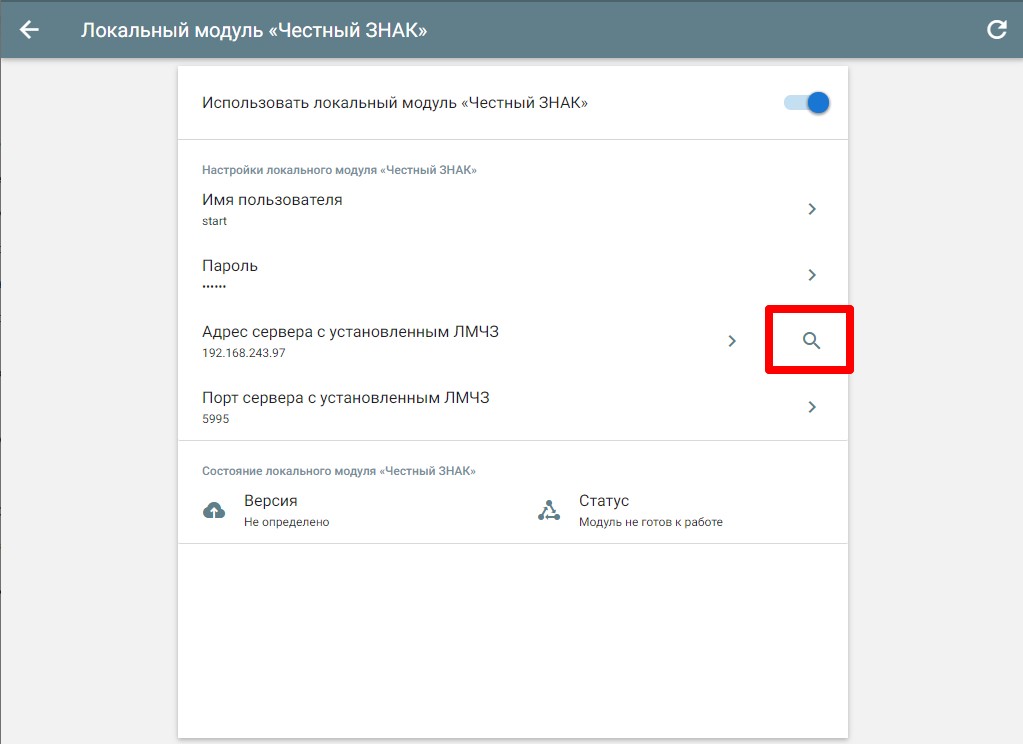Click the «Использовать локальный модуль» label text
Screen dimensions: 1023x744
click(x=394, y=103)
